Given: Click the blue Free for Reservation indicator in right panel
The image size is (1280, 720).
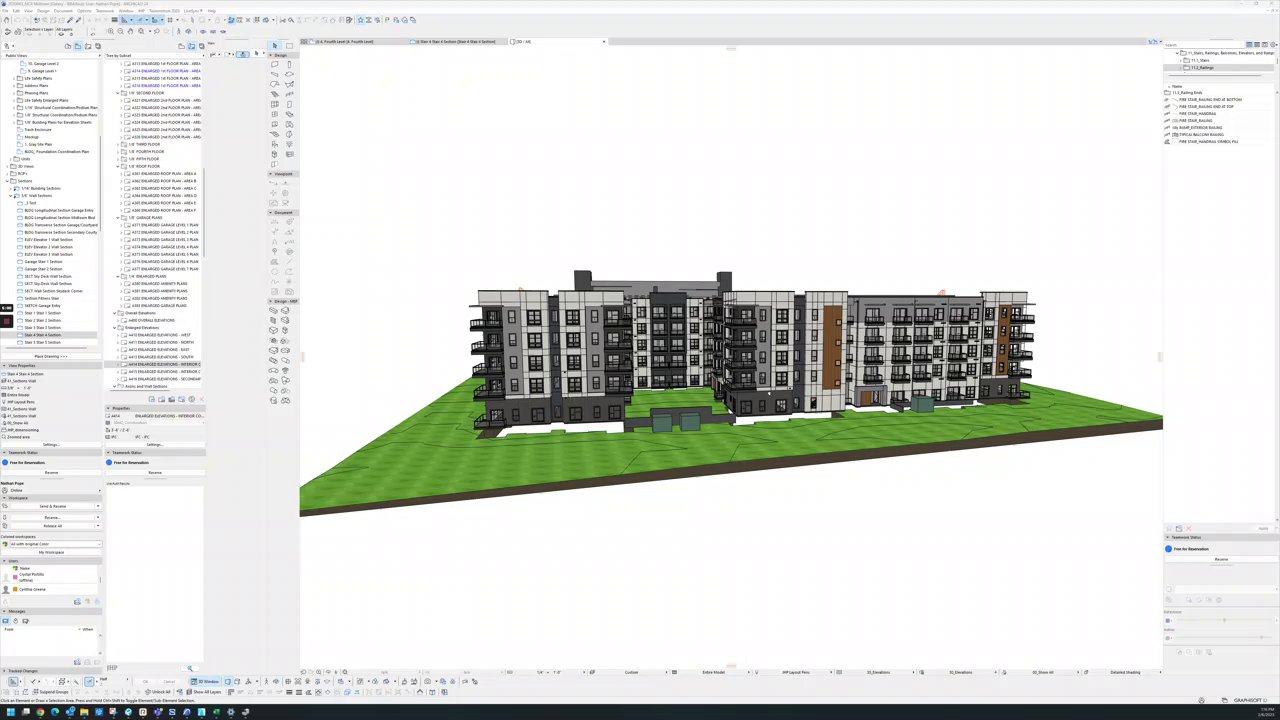Looking at the screenshot, I should pyautogui.click(x=1168, y=549).
